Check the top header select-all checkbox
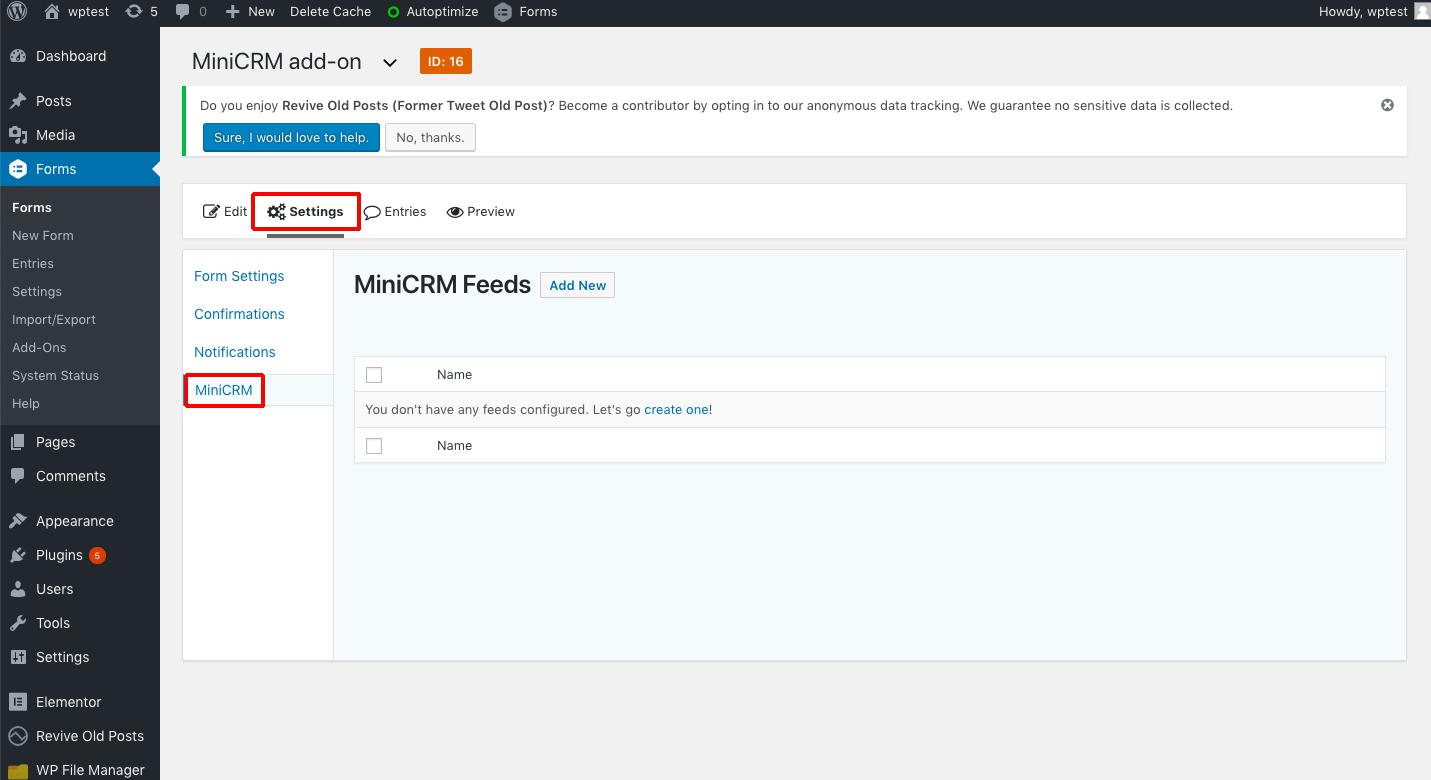This screenshot has width=1431, height=780. pos(374,375)
